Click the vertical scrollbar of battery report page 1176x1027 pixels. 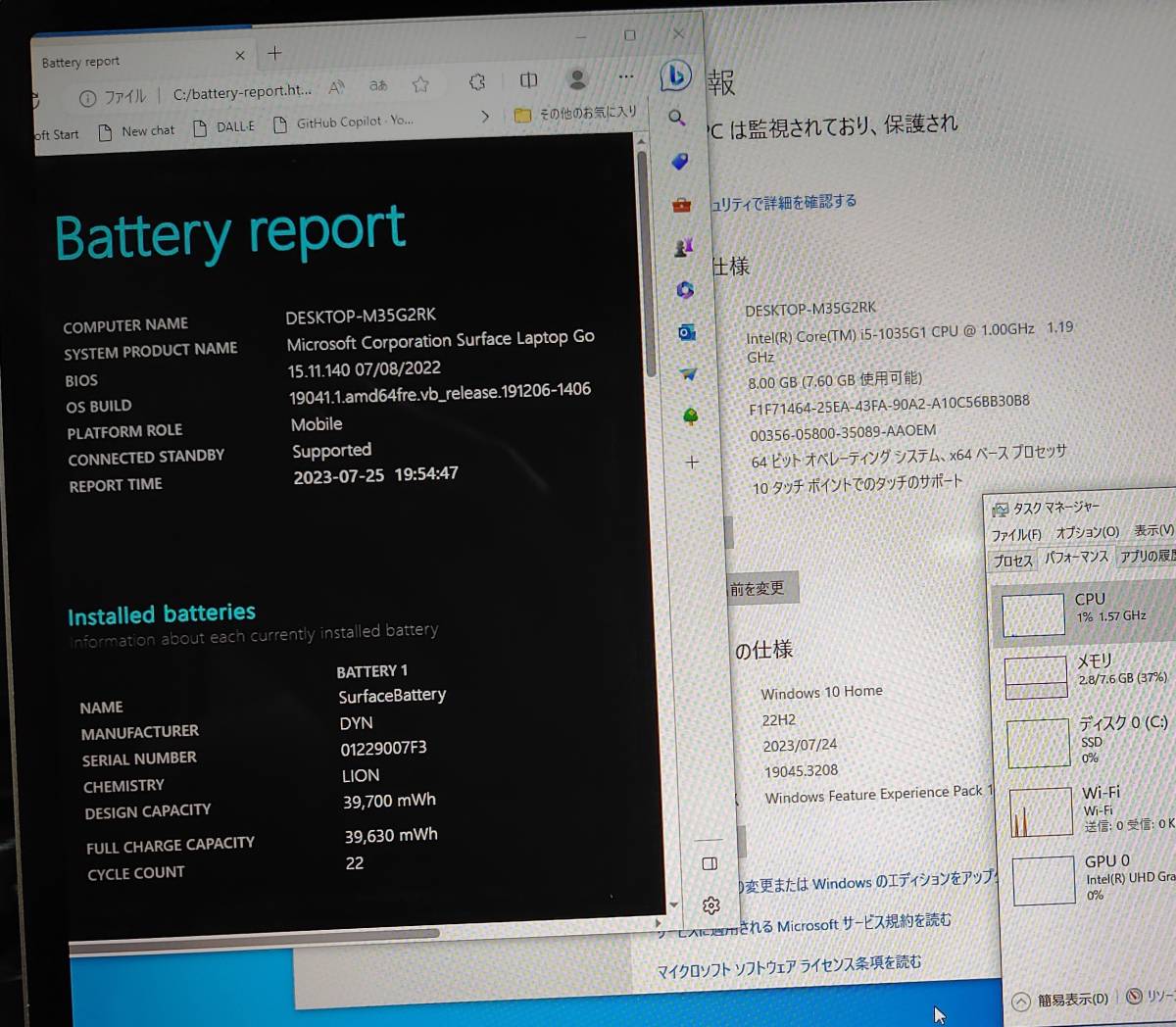click(x=648, y=265)
